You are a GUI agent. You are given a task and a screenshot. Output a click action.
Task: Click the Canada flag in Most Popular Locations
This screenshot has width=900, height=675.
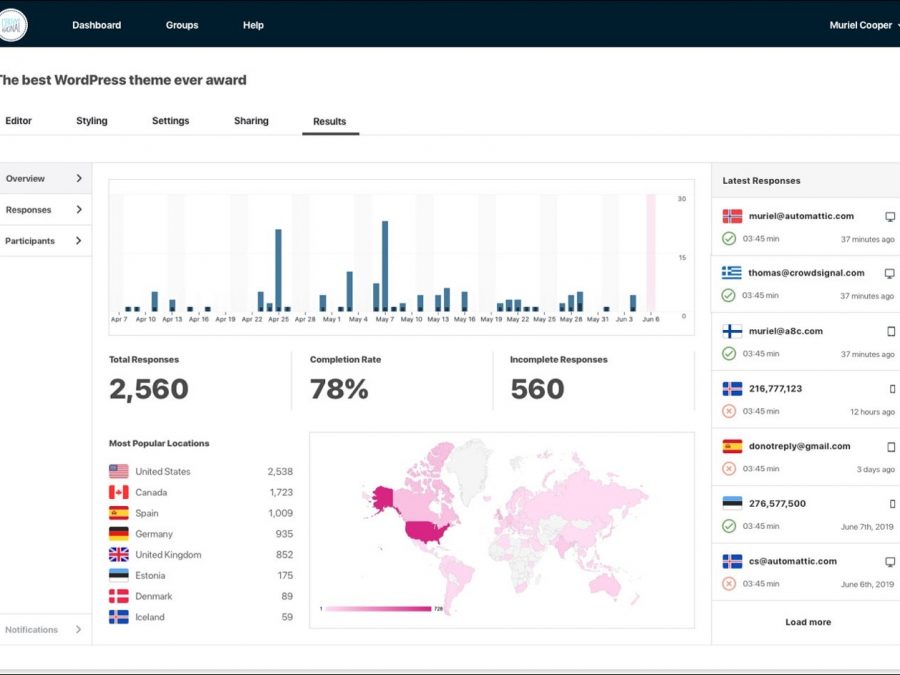coord(118,492)
